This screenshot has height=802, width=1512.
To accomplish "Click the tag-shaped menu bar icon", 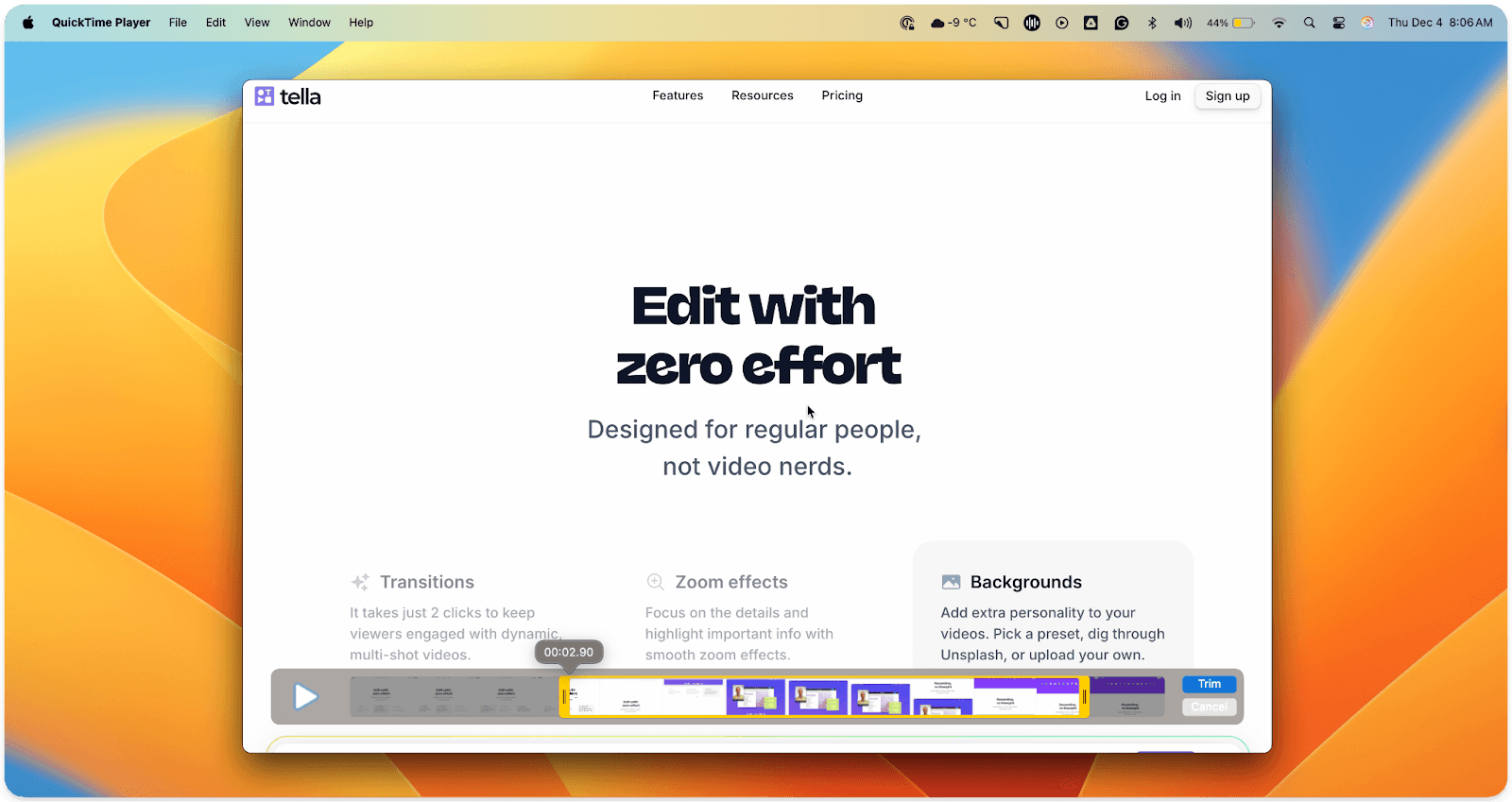I will pyautogui.click(x=1001, y=23).
